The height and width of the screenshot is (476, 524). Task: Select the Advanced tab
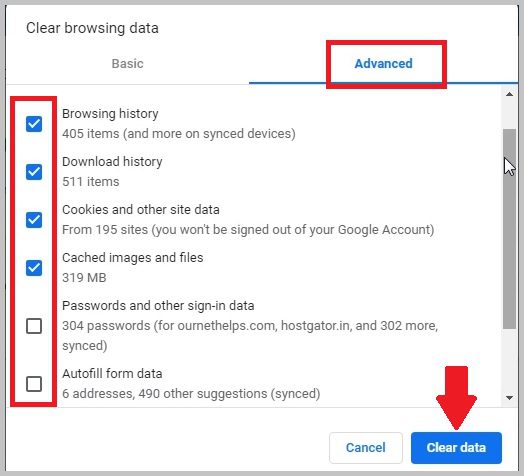(383, 64)
